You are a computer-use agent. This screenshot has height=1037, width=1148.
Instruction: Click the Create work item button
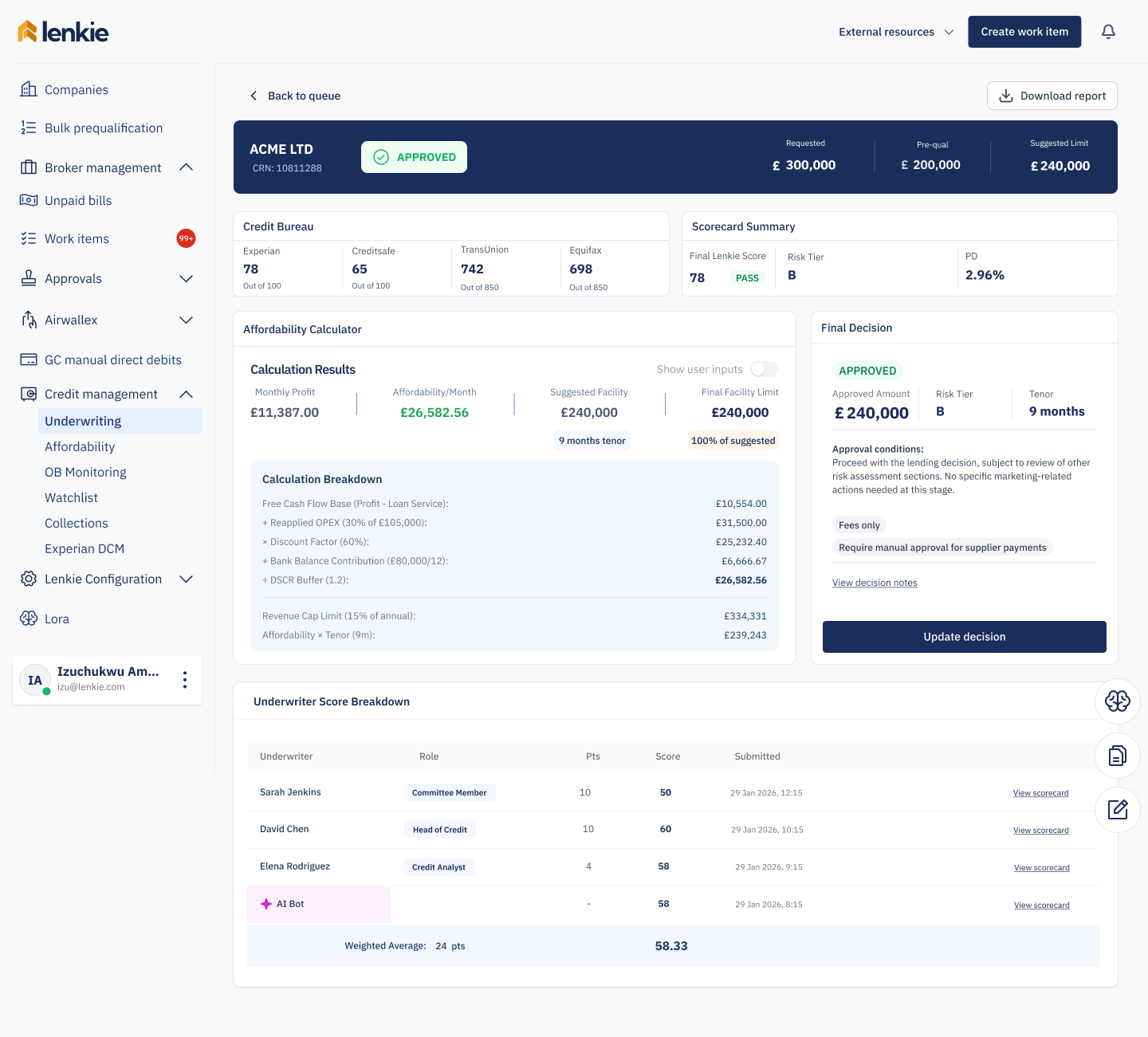coord(1024,32)
